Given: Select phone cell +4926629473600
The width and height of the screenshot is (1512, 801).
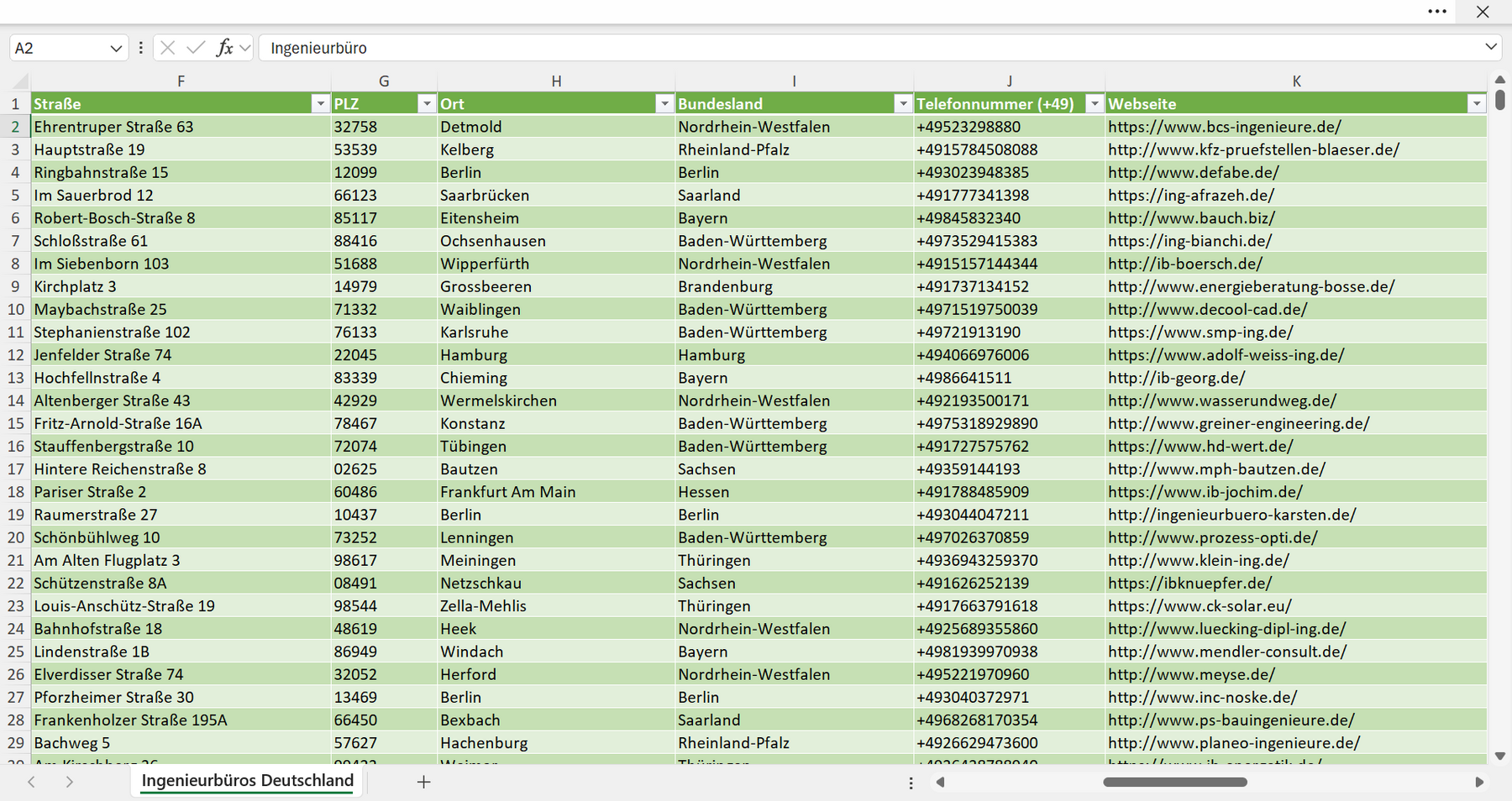Looking at the screenshot, I should 1009,743.
